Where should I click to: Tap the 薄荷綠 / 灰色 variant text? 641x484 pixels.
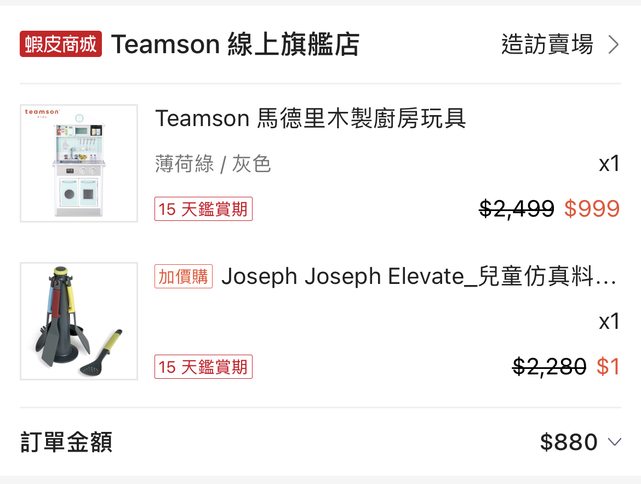[x=213, y=164]
